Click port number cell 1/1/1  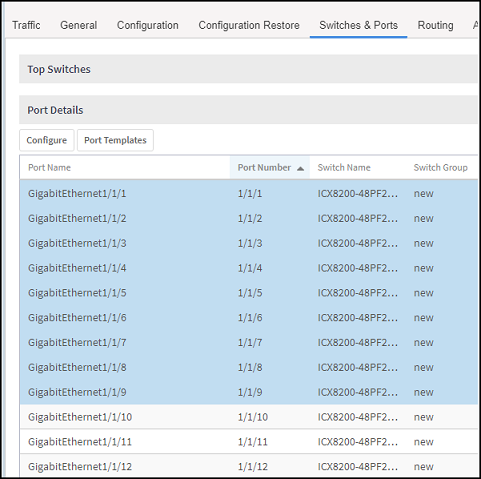click(x=250, y=193)
